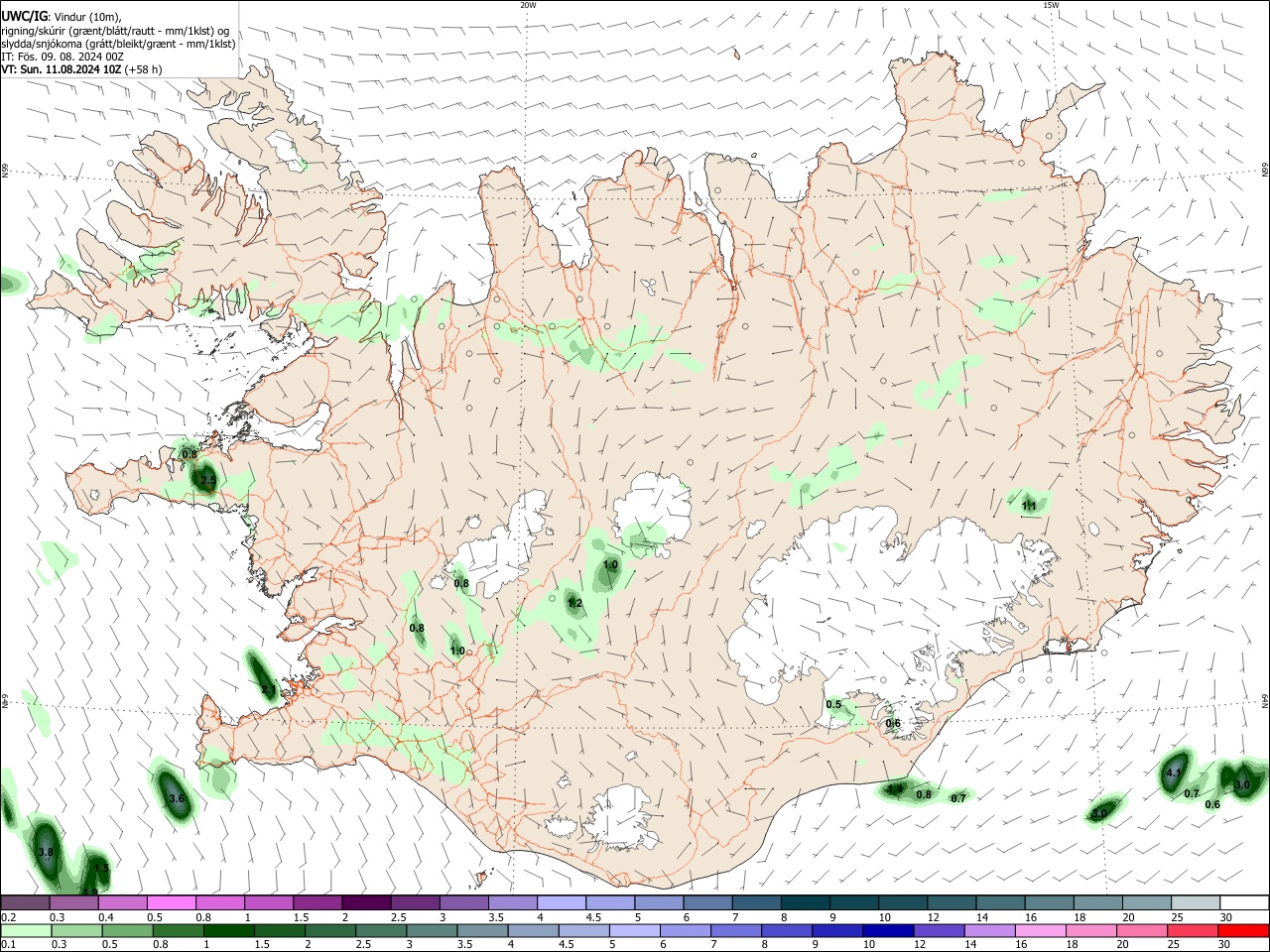1270x952 pixels.
Task: Select the '1.2' precipitation value on the map
Action: point(574,603)
